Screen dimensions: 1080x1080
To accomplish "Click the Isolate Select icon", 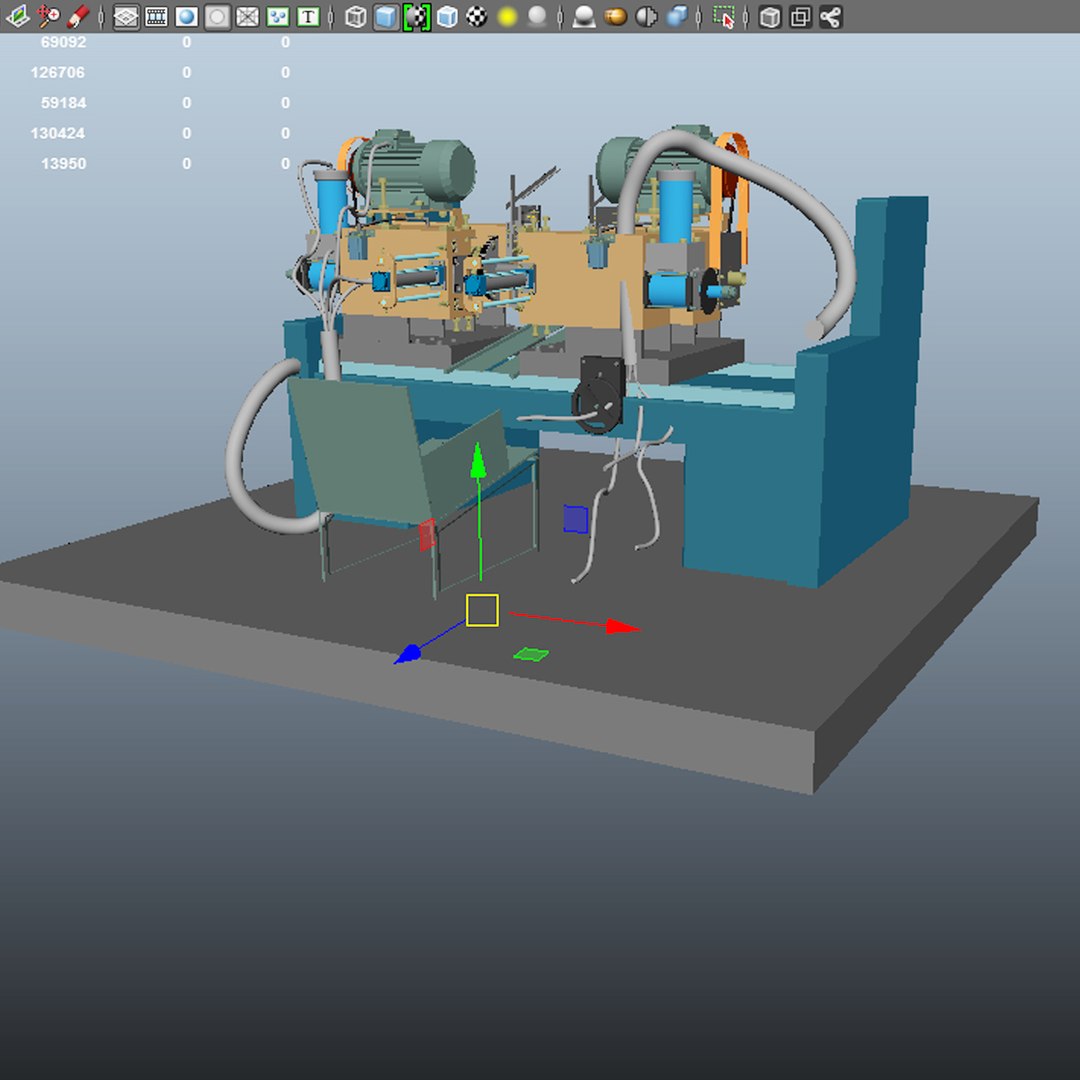I will click(723, 17).
